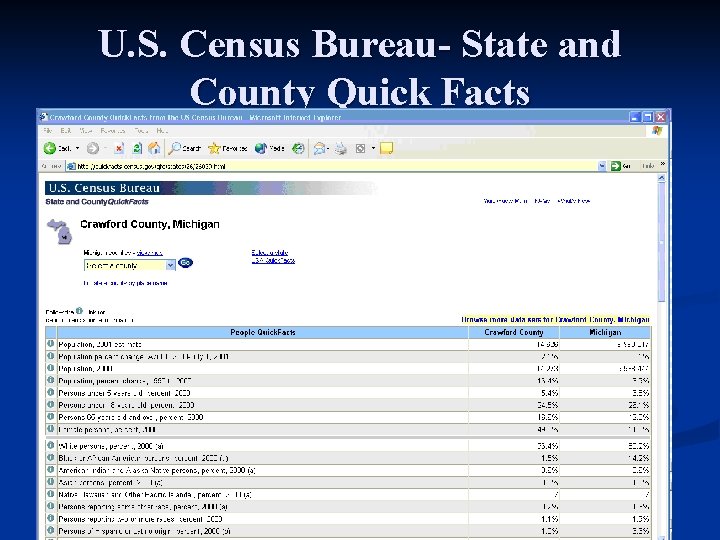The image size is (720, 540).
Task: Go to the Home page icon
Action: [154, 148]
